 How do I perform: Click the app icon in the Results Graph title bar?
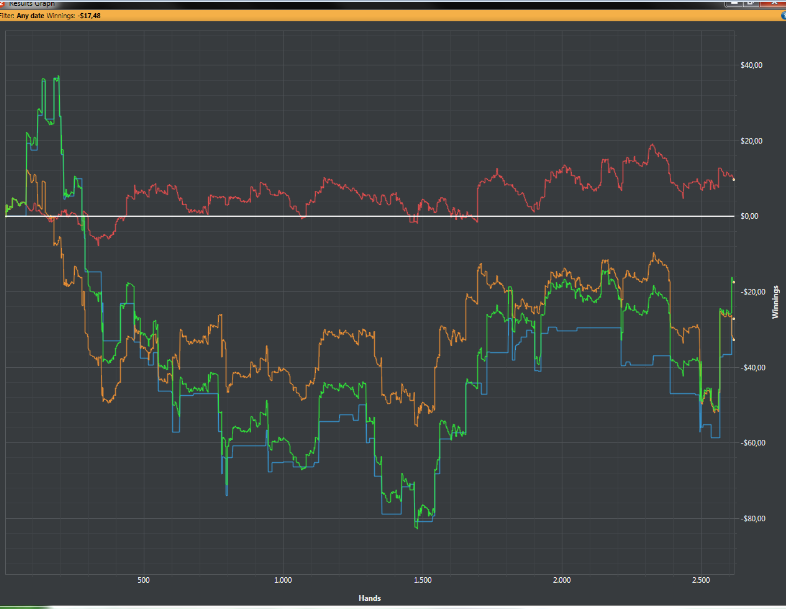[x=2, y=3]
